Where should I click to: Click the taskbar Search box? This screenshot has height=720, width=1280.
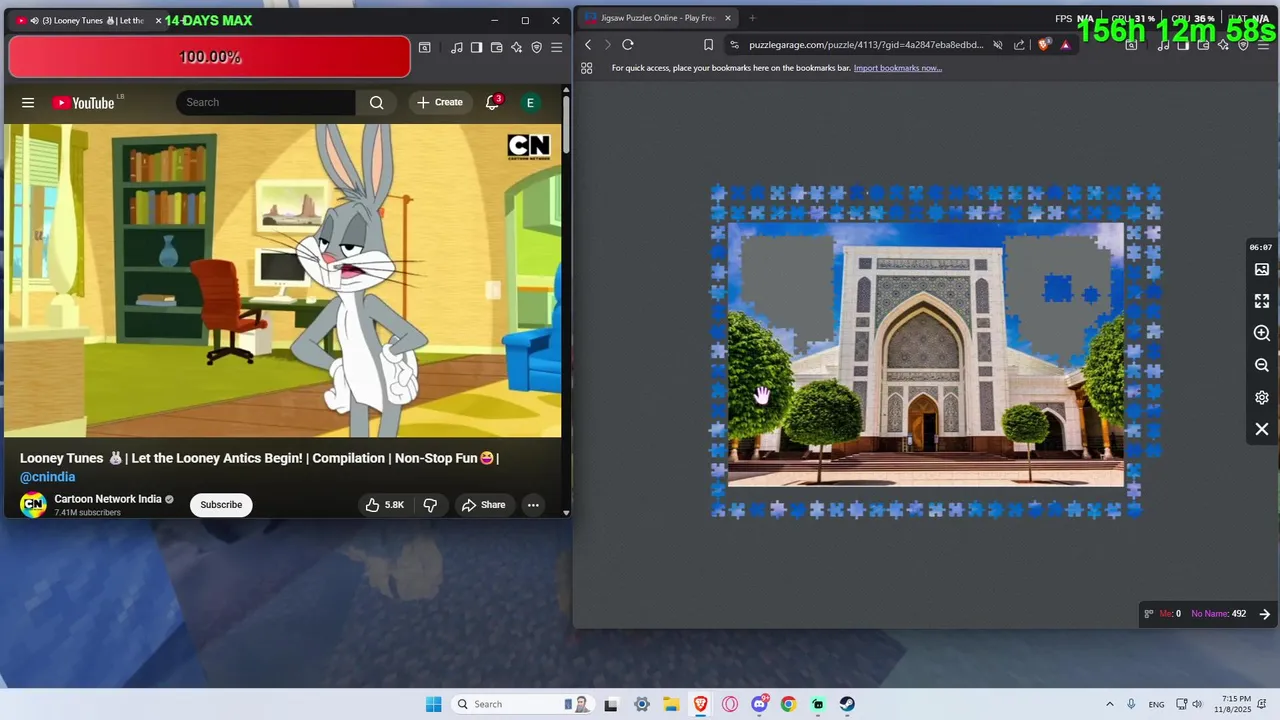(522, 704)
